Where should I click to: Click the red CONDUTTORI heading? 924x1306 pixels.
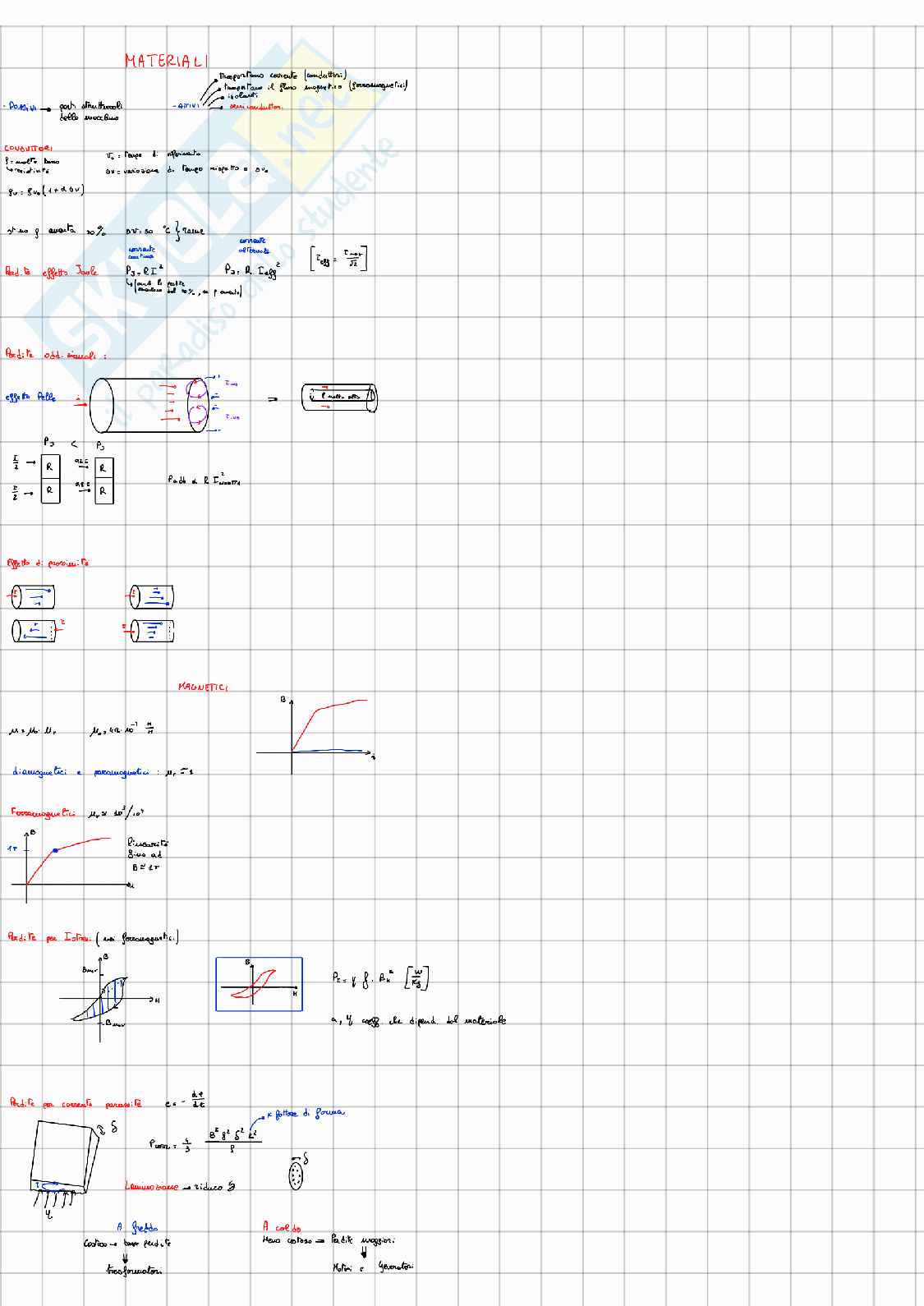(x=29, y=149)
